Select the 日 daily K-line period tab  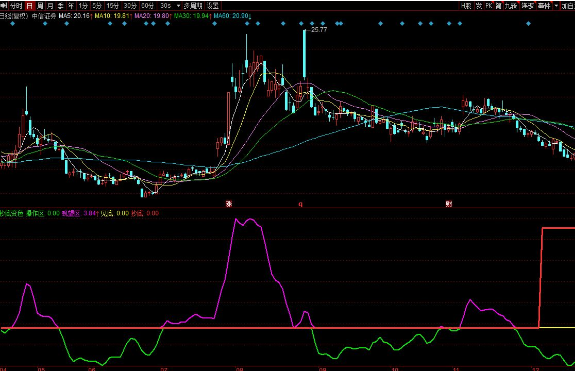click(x=29, y=6)
